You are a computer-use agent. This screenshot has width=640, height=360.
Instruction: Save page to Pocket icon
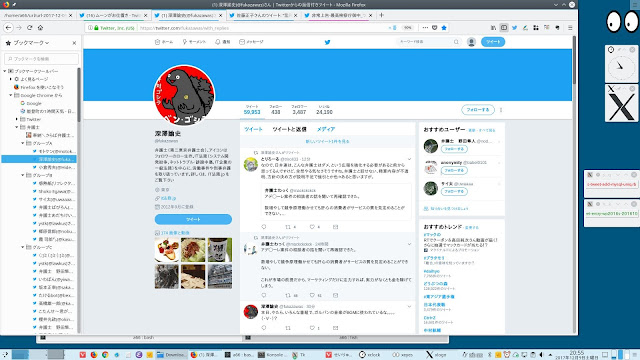point(435,28)
